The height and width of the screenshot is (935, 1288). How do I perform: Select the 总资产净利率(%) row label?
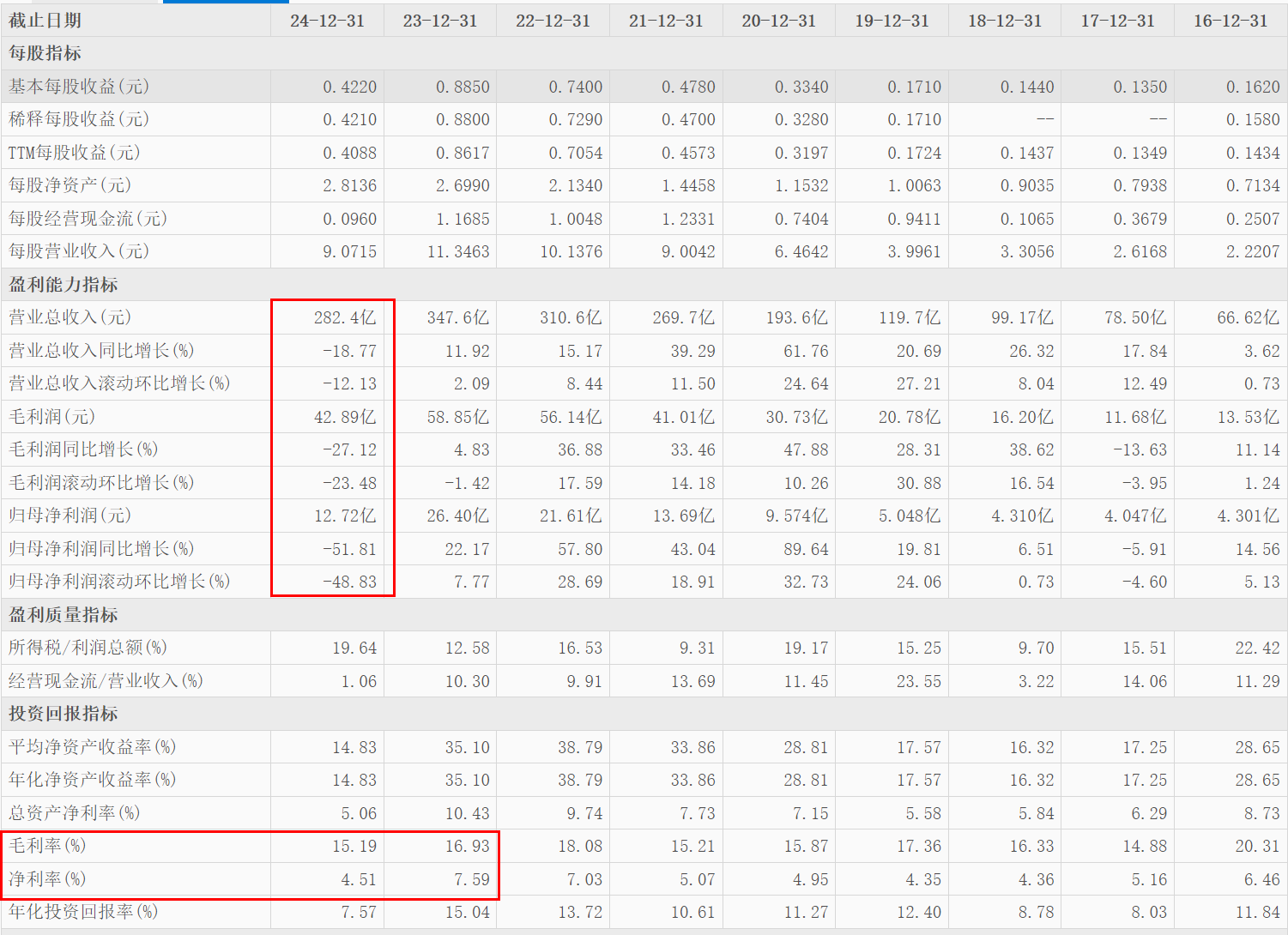(x=74, y=813)
